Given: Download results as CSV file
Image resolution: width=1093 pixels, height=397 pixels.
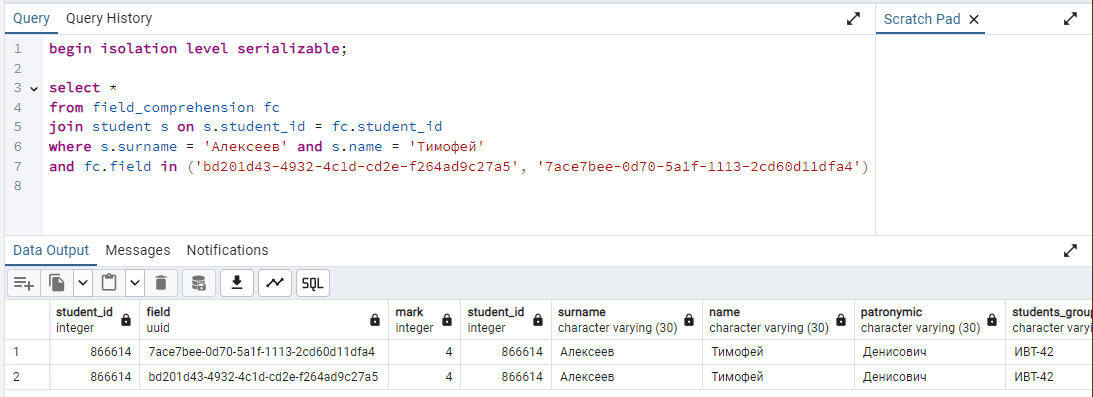Looking at the screenshot, I should tap(237, 283).
